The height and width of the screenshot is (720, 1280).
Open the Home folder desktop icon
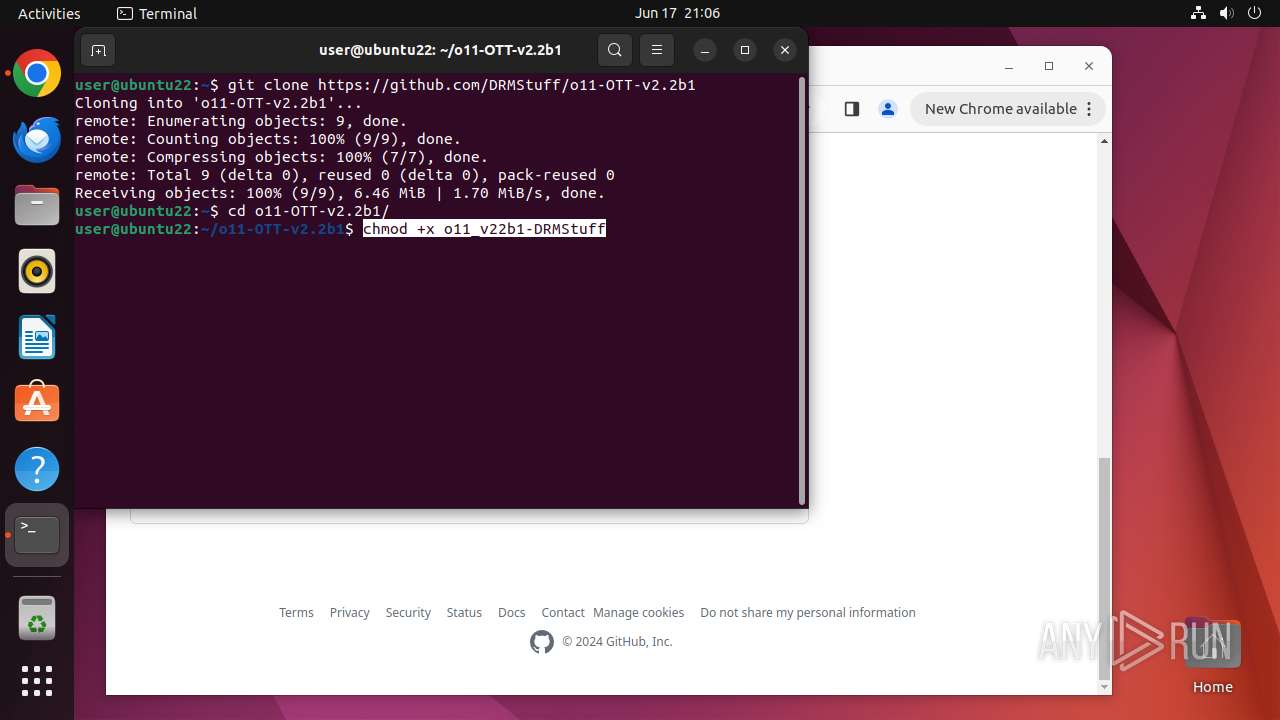(1212, 657)
